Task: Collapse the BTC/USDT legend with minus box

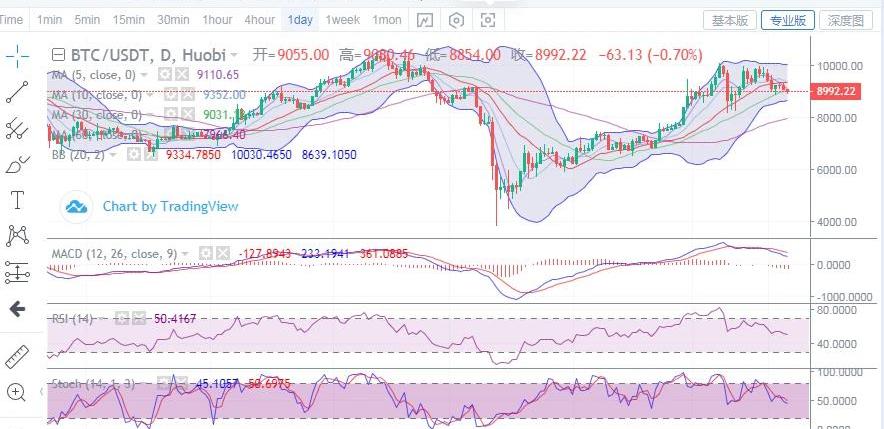Action: [x=59, y=56]
